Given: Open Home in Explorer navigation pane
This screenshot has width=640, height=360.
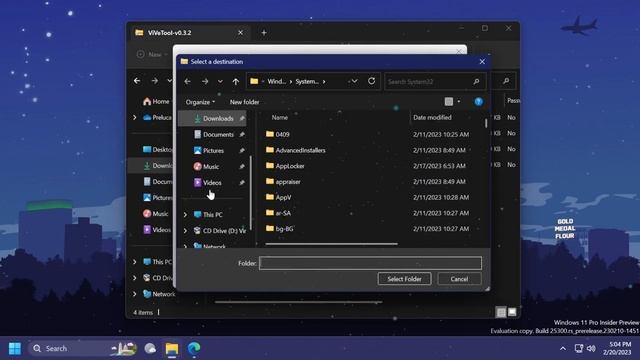Looking at the screenshot, I should (156, 101).
